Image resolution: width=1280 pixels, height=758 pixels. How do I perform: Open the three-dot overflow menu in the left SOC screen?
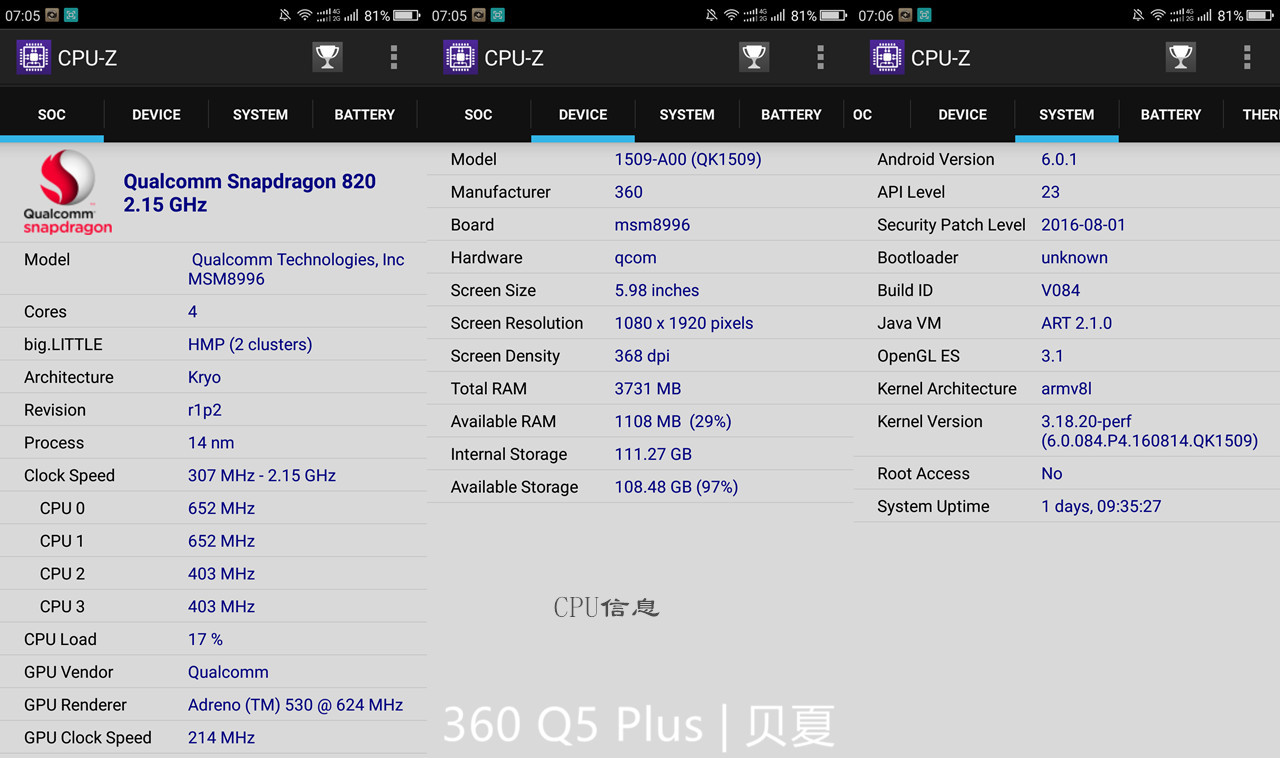[x=394, y=57]
